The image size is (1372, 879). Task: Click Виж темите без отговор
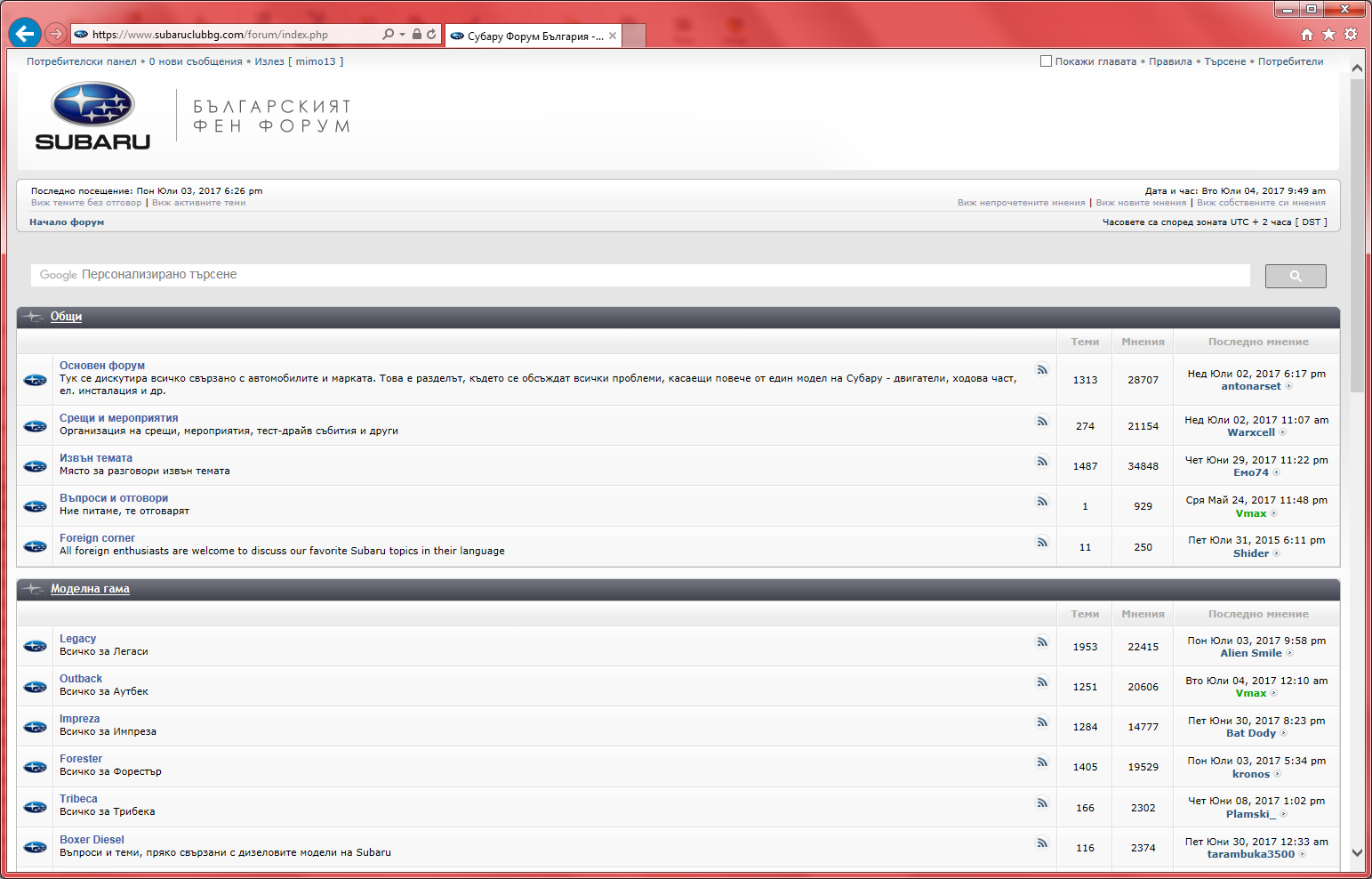[86, 203]
